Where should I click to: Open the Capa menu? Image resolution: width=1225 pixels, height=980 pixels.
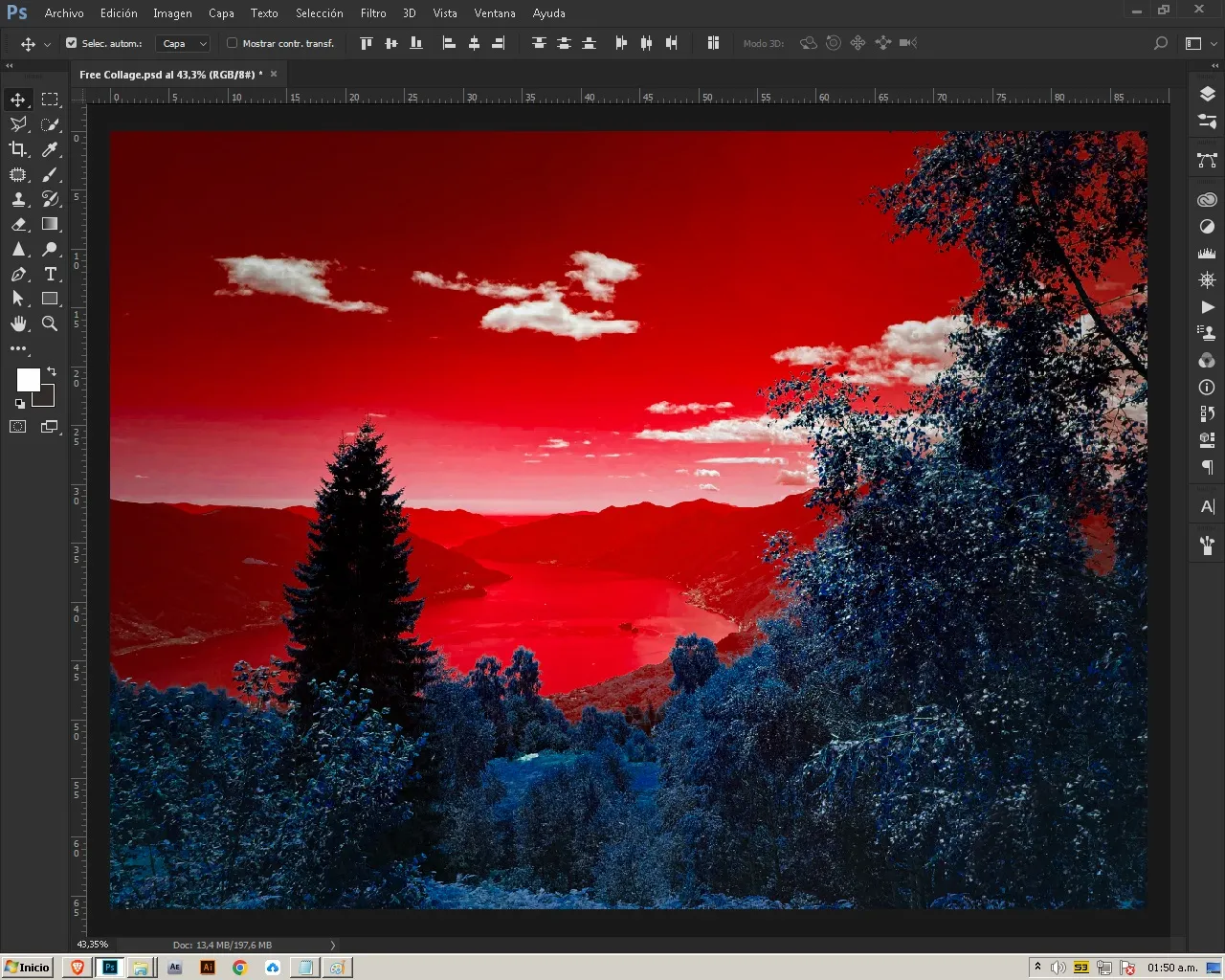pos(221,13)
